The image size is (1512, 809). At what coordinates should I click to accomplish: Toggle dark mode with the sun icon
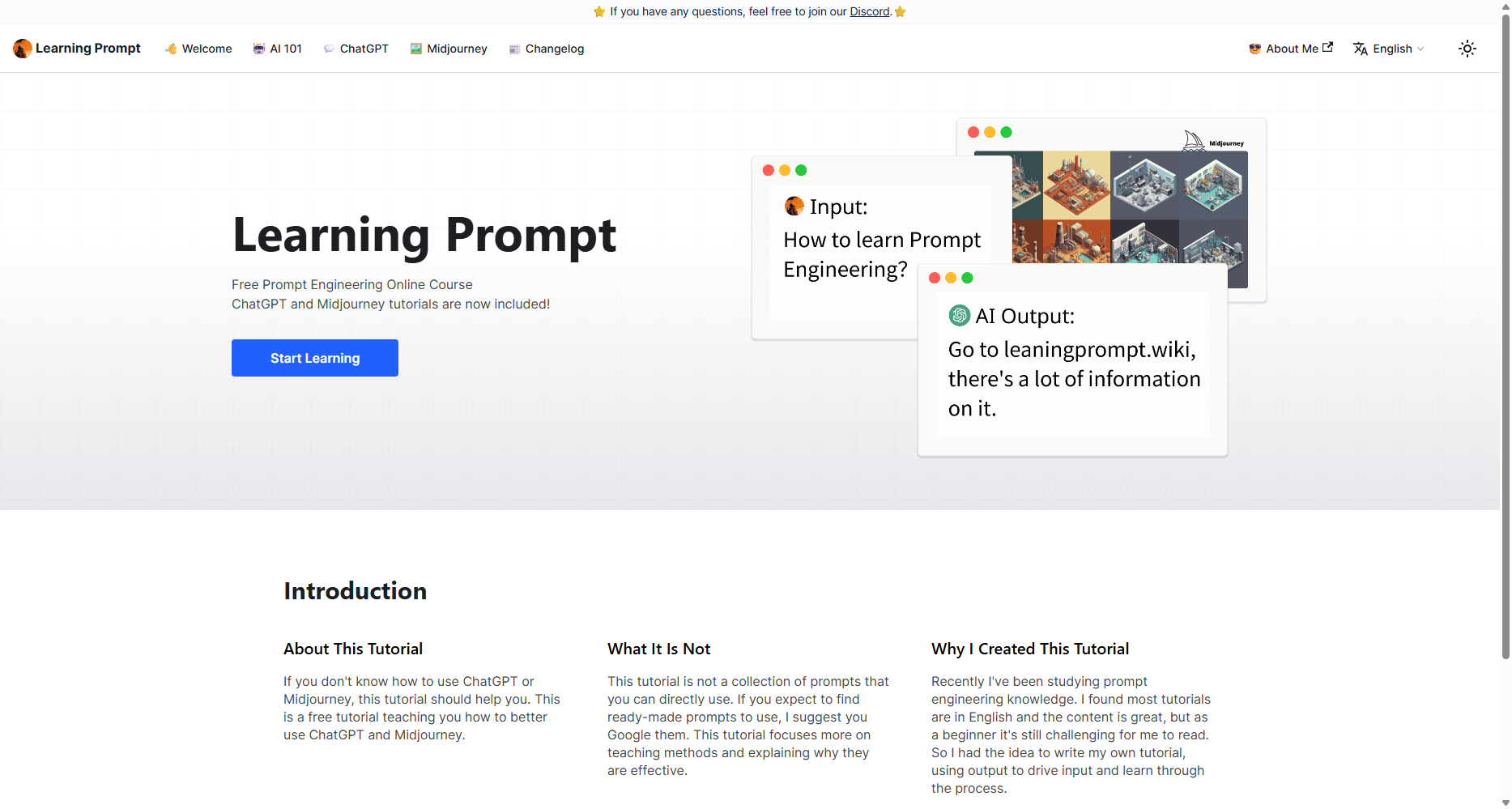[1467, 49]
